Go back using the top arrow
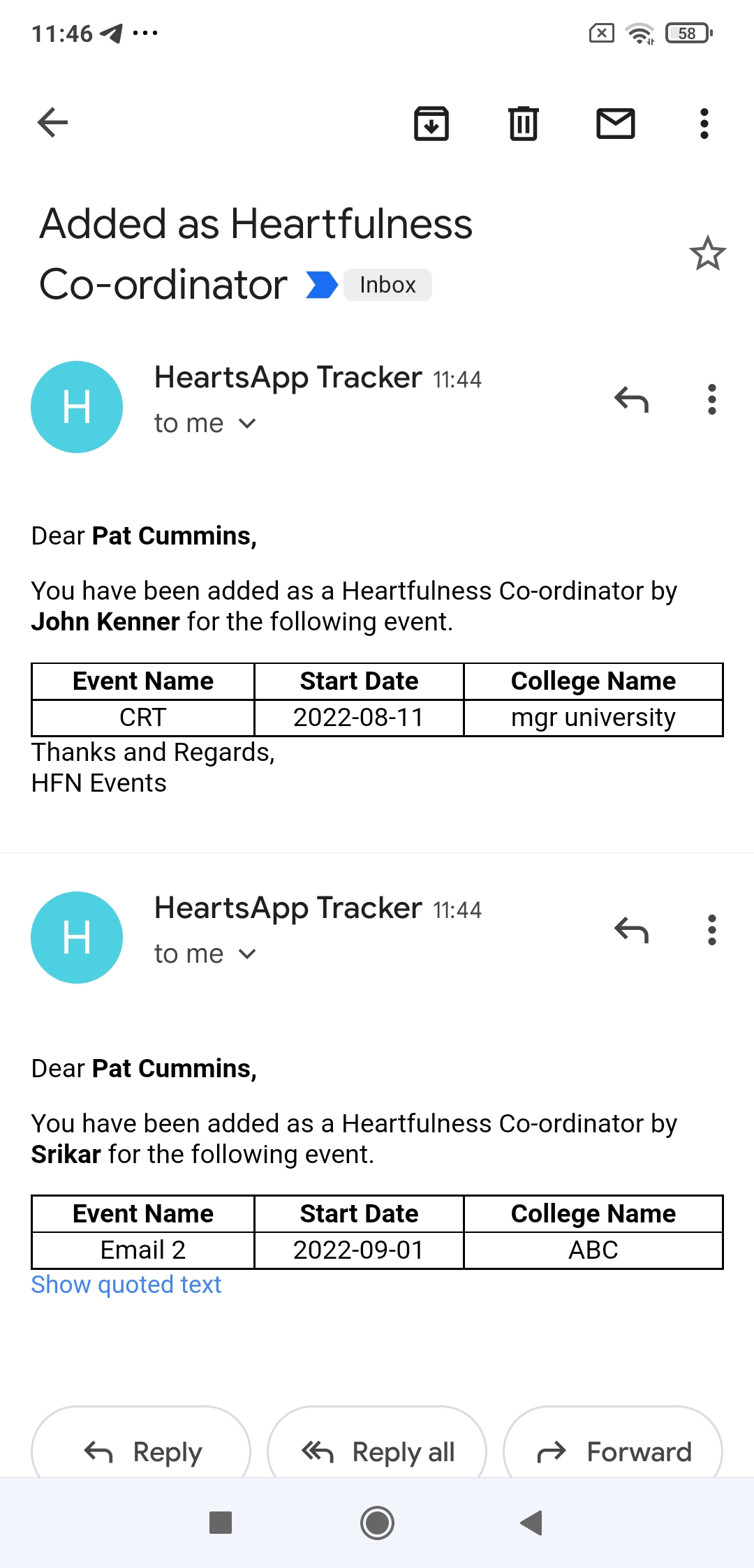754x1568 pixels. tap(52, 124)
